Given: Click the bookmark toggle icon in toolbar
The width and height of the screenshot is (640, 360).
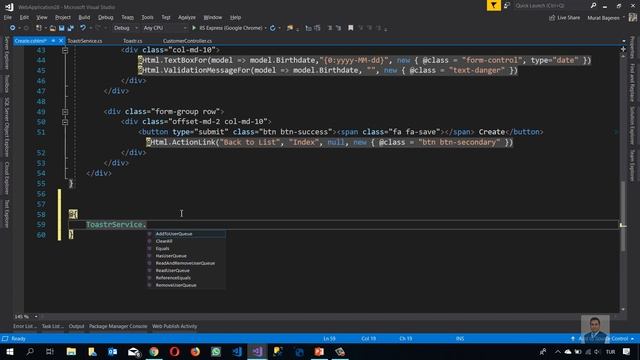Looking at the screenshot, I should point(351,28).
